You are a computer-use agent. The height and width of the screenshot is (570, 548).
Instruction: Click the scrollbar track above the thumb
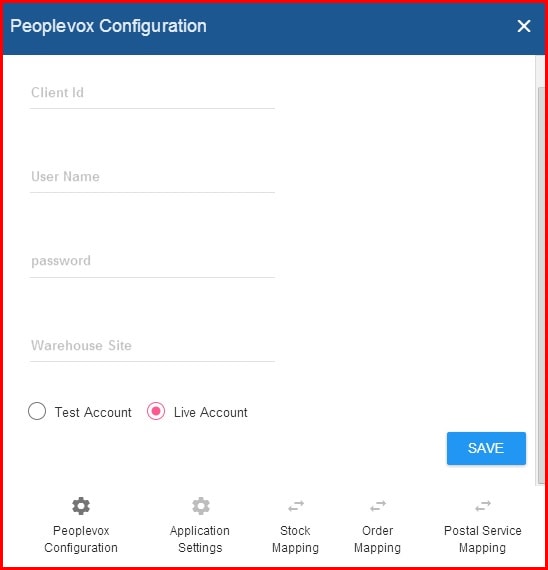[541, 71]
